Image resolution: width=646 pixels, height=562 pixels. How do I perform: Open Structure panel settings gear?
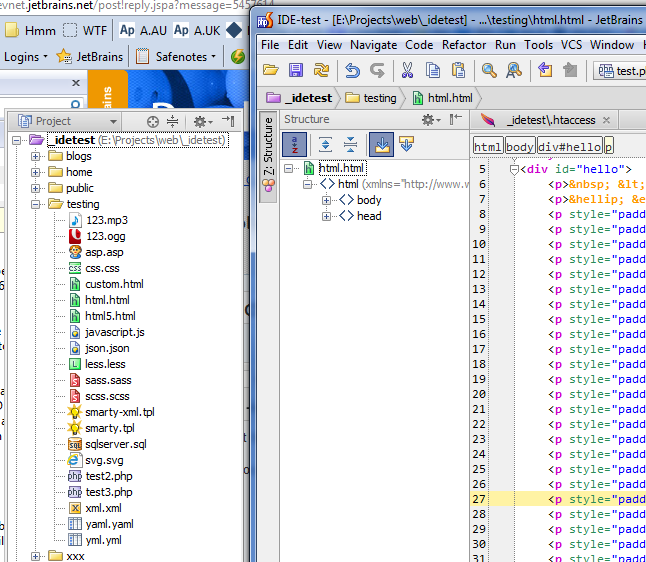[431, 120]
